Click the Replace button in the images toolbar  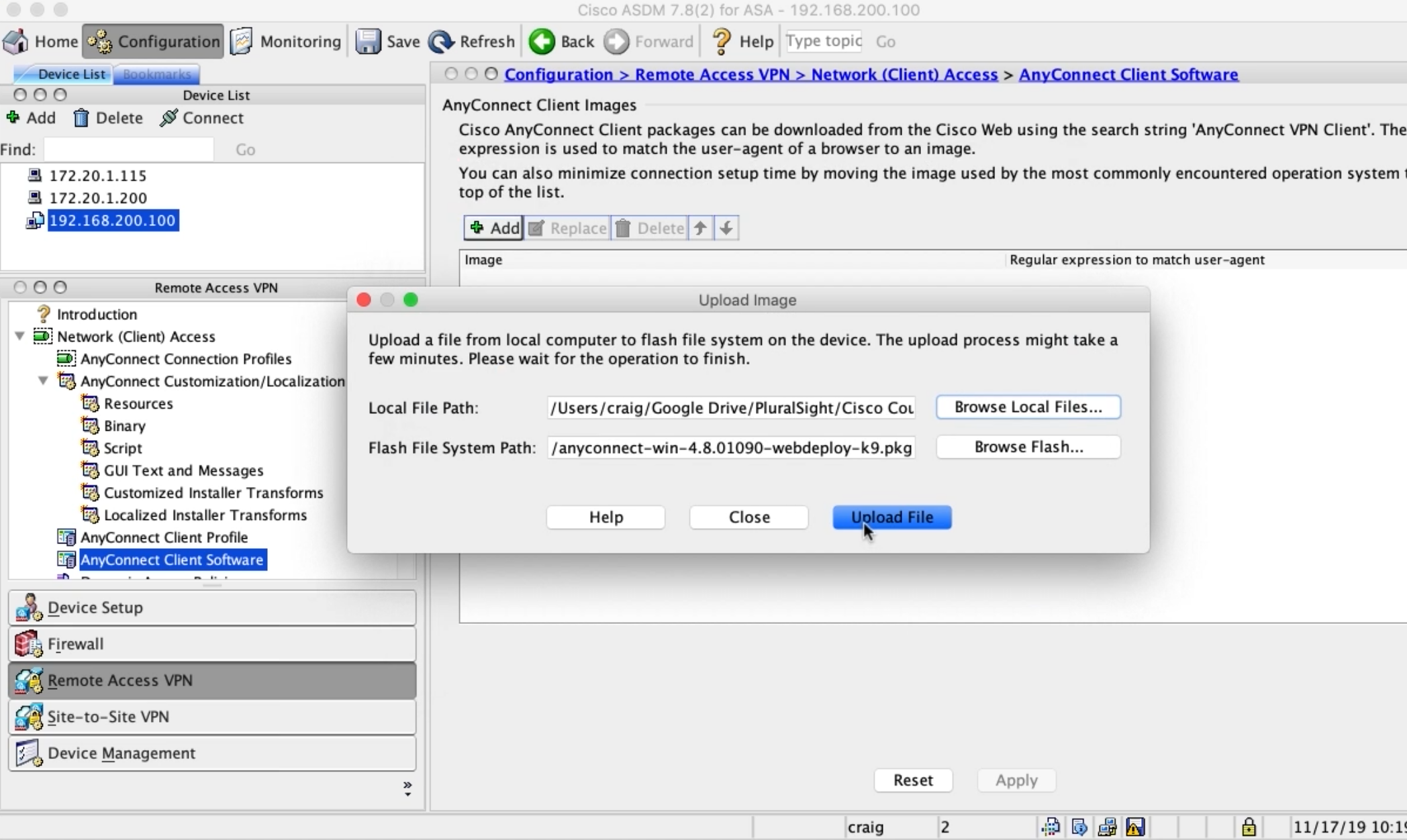pyautogui.click(x=568, y=228)
